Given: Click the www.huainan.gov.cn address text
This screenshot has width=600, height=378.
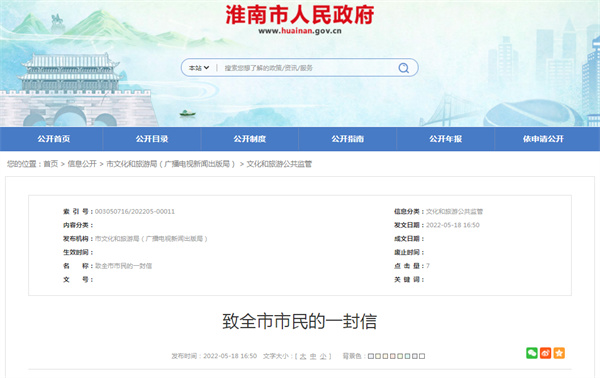Looking at the screenshot, I should (300, 31).
